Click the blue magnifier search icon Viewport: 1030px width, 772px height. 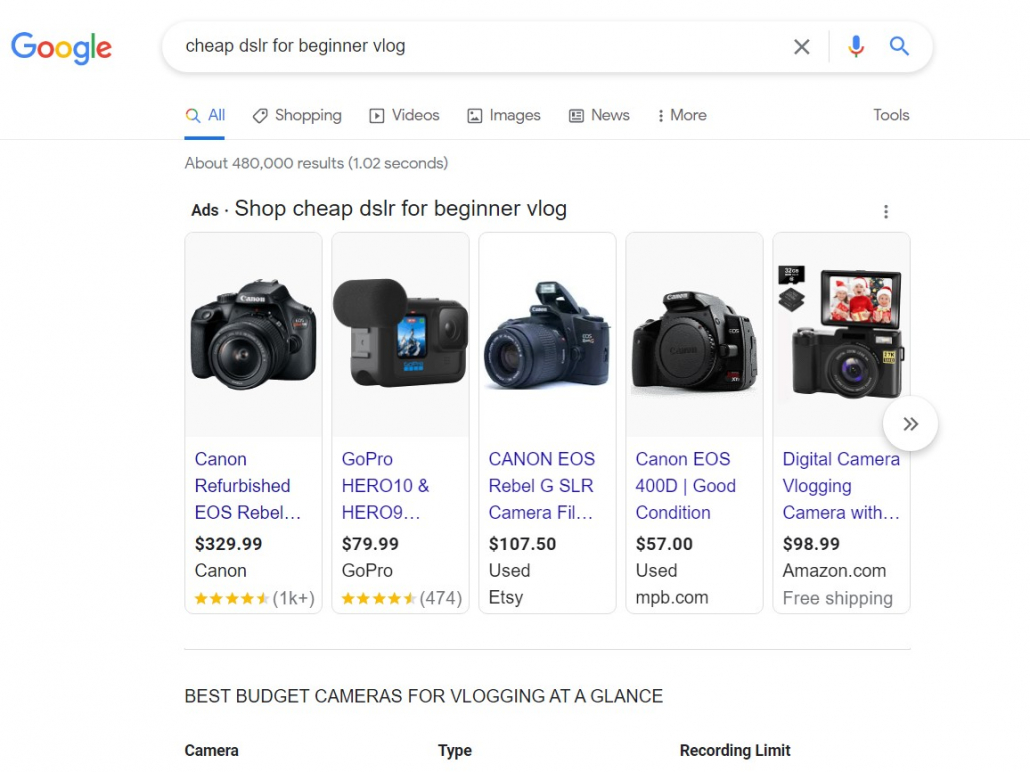click(x=899, y=46)
